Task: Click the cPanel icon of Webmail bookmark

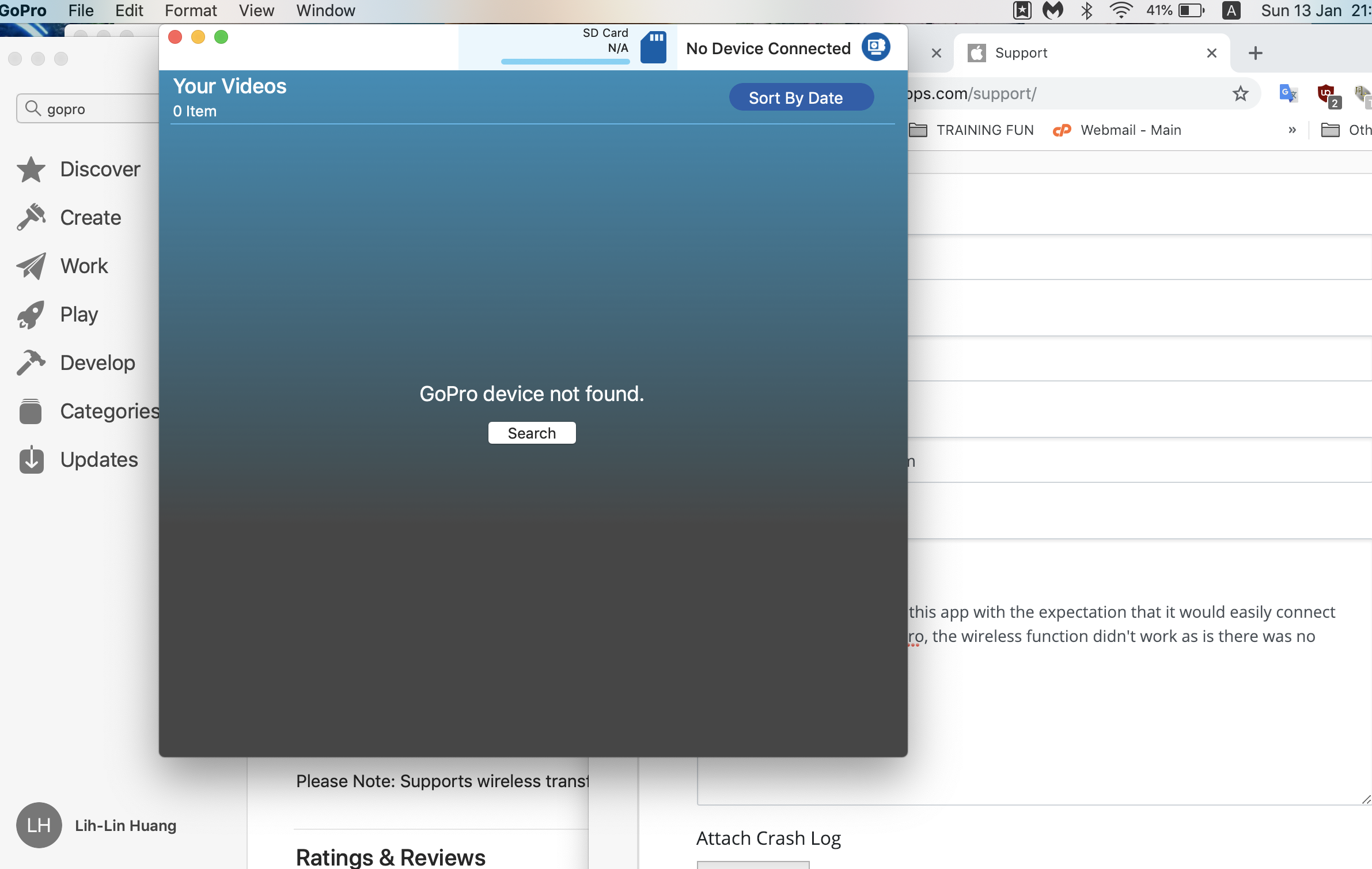Action: point(1062,130)
